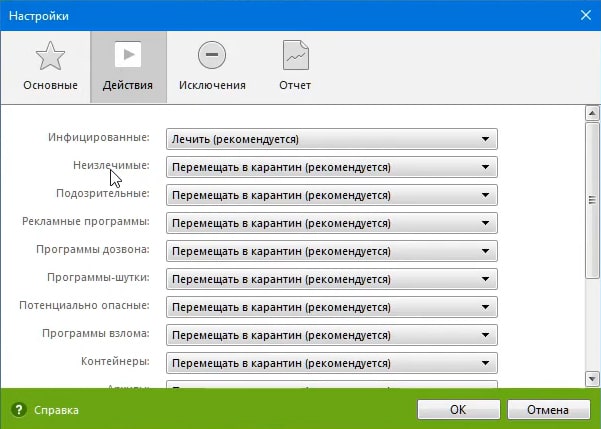The image size is (601, 429).
Task: Click the Отчет chart document icon
Action: pyautogui.click(x=296, y=55)
